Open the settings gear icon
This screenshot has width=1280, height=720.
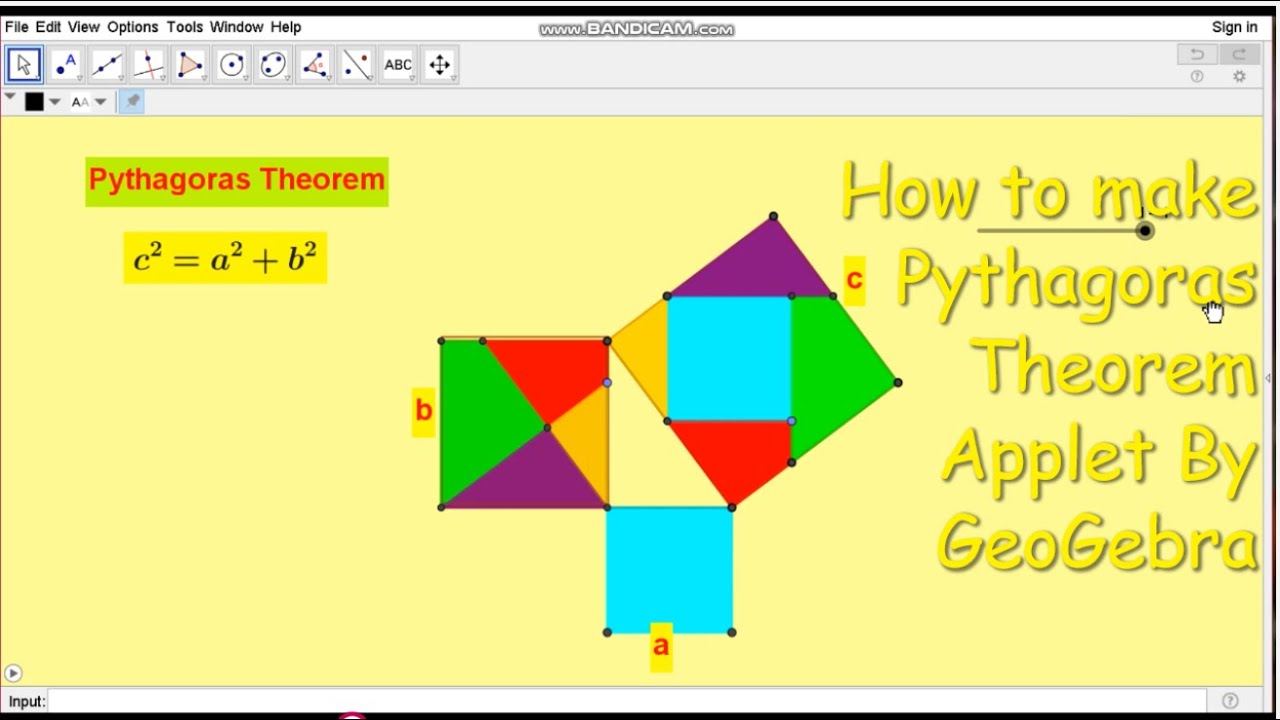click(x=1239, y=77)
